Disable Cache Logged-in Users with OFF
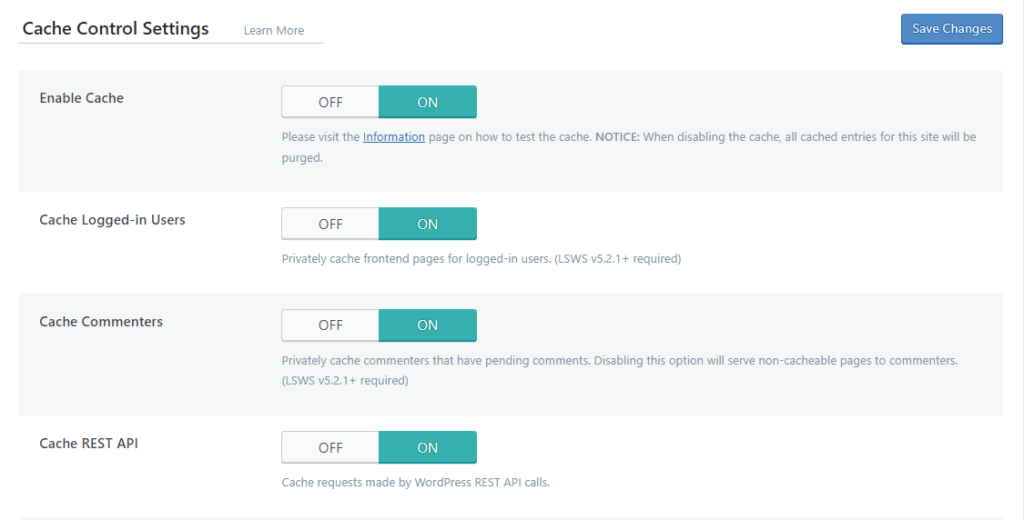This screenshot has width=1024, height=520. (x=330, y=224)
